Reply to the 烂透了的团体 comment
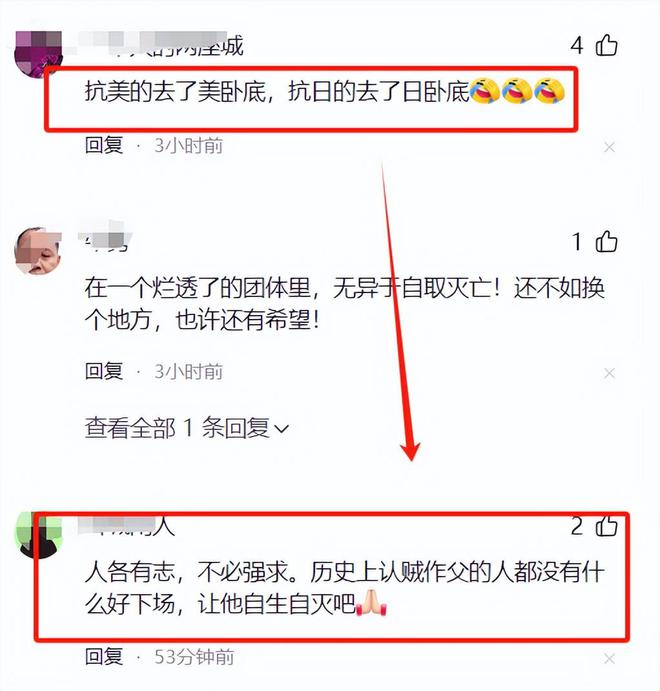The height and width of the screenshot is (691, 660). tap(104, 371)
